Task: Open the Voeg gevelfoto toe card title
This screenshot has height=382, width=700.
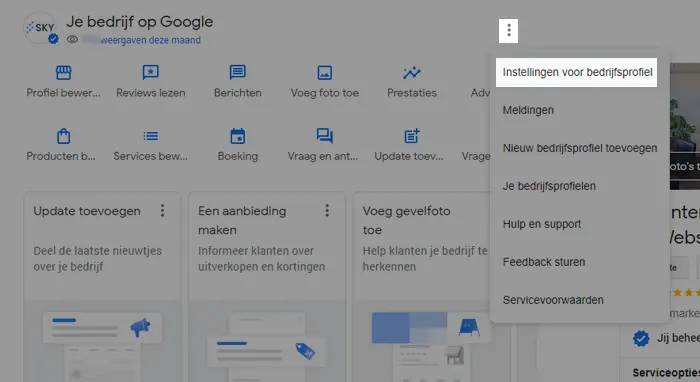Action: pyautogui.click(x=406, y=220)
